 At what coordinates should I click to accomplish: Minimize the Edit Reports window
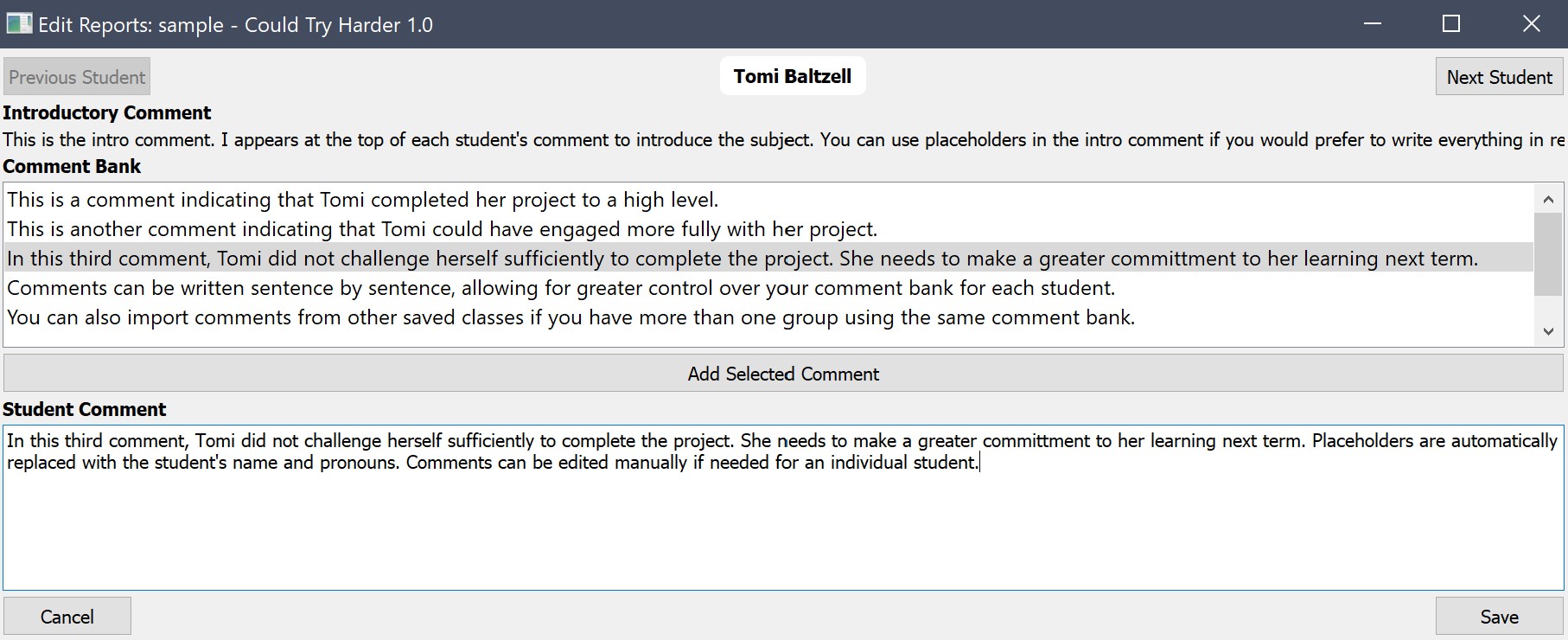coord(1373,23)
